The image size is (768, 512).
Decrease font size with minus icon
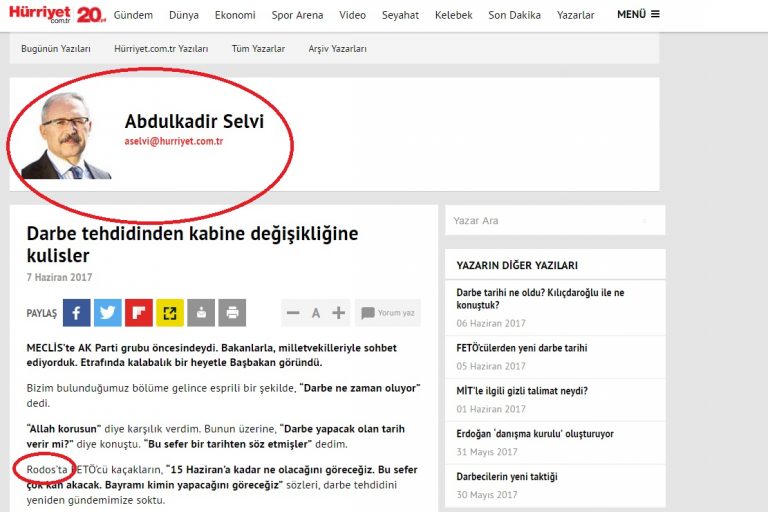point(293,313)
